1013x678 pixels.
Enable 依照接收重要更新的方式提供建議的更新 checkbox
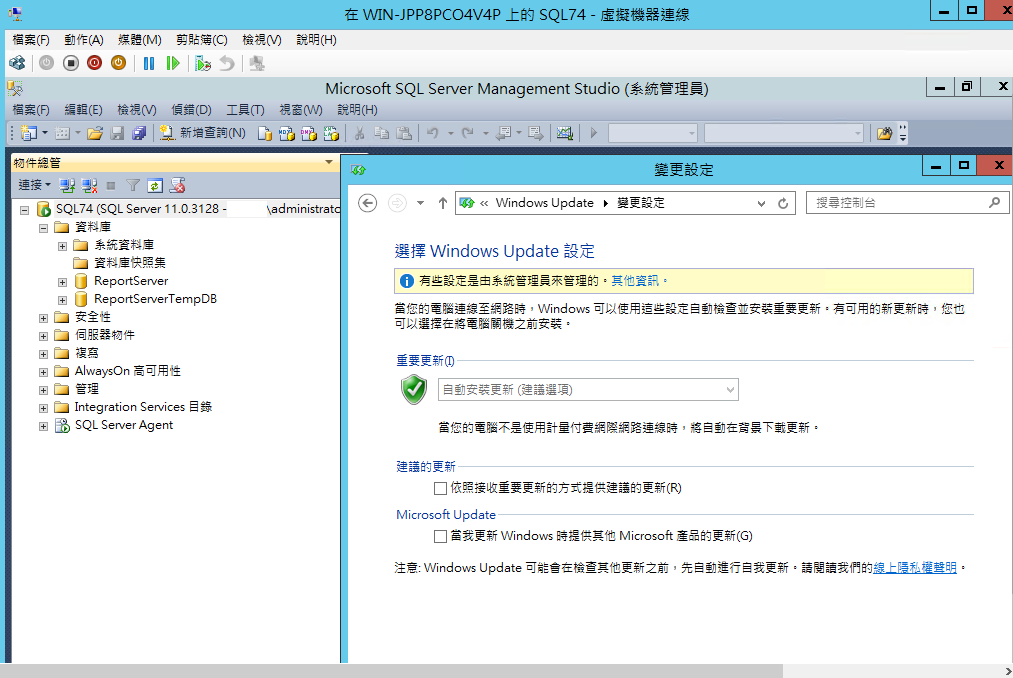tap(441, 488)
